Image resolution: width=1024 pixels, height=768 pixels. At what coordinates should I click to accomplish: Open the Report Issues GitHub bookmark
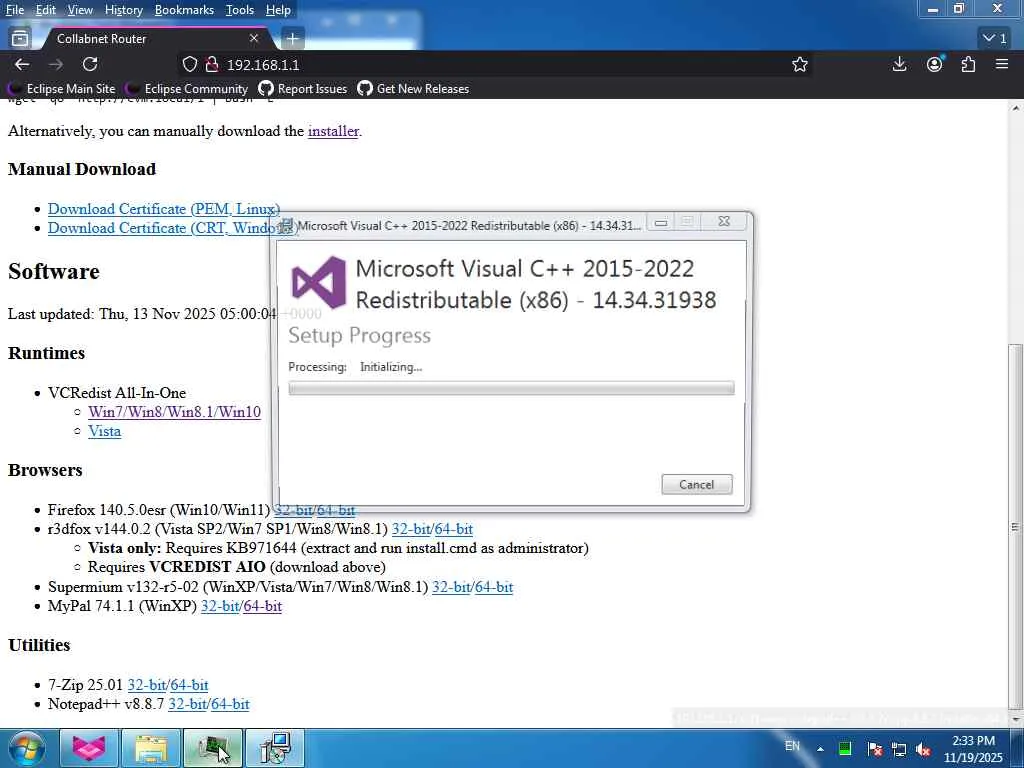click(303, 88)
